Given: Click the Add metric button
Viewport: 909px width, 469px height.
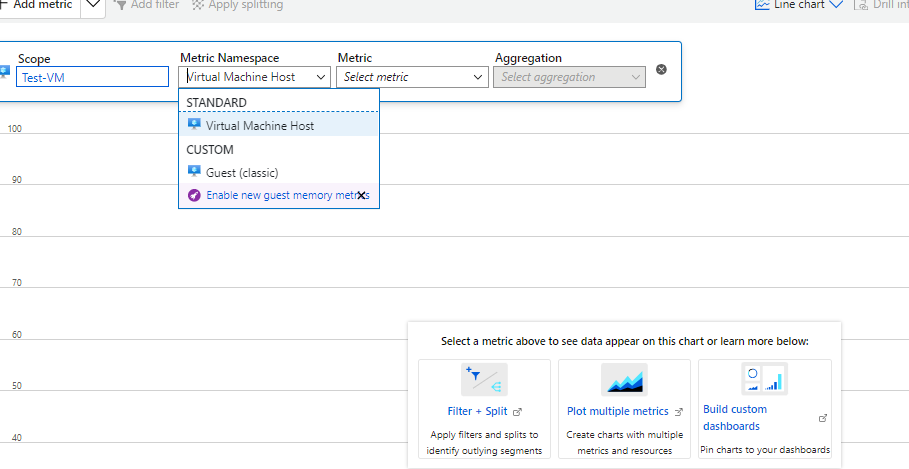Looking at the screenshot, I should (x=37, y=6).
